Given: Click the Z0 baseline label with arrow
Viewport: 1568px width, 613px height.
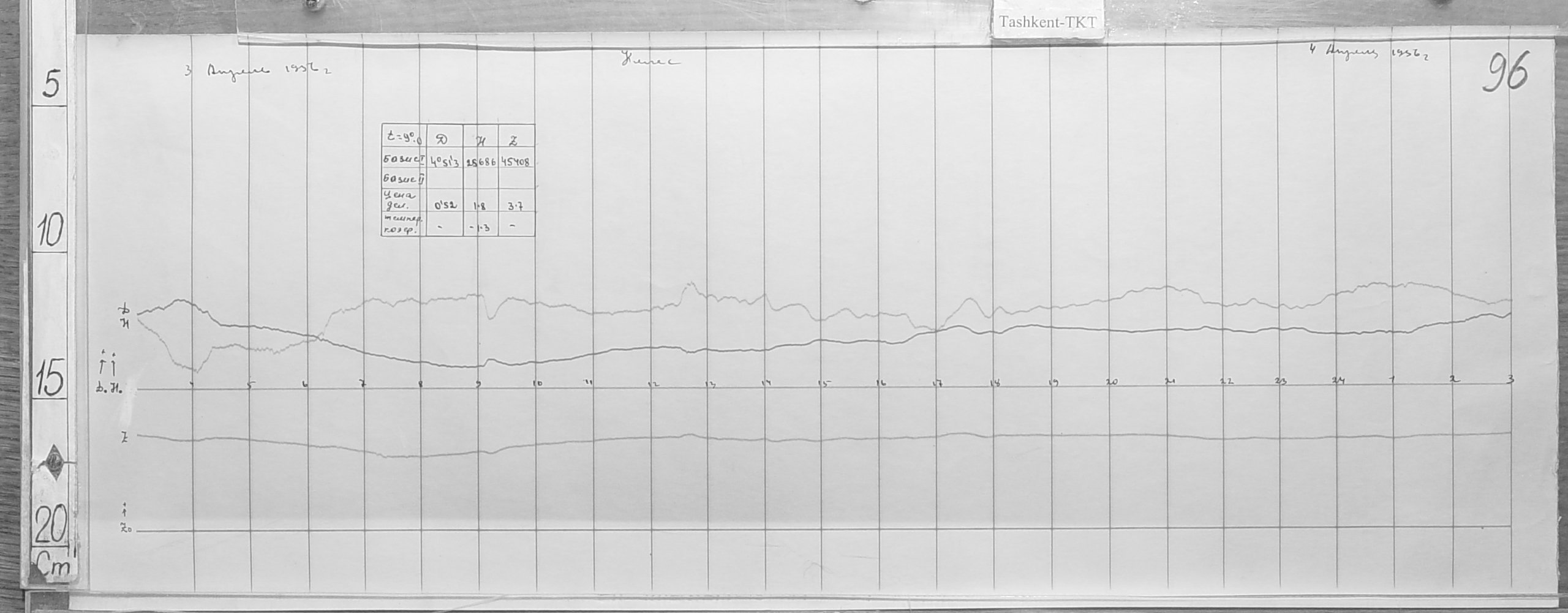Looking at the screenshot, I should point(124,528).
